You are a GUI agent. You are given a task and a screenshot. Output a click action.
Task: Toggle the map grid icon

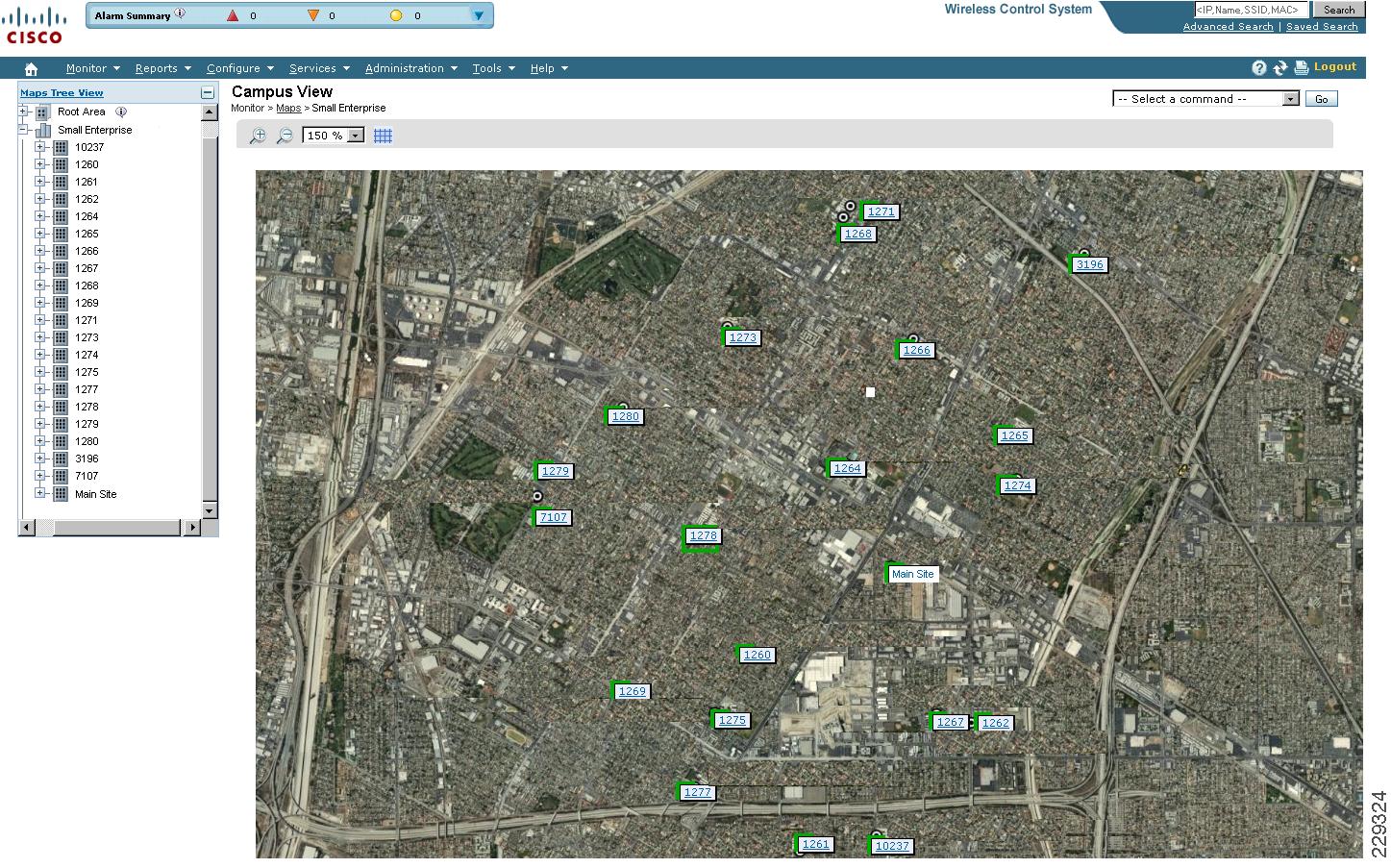pos(383,136)
